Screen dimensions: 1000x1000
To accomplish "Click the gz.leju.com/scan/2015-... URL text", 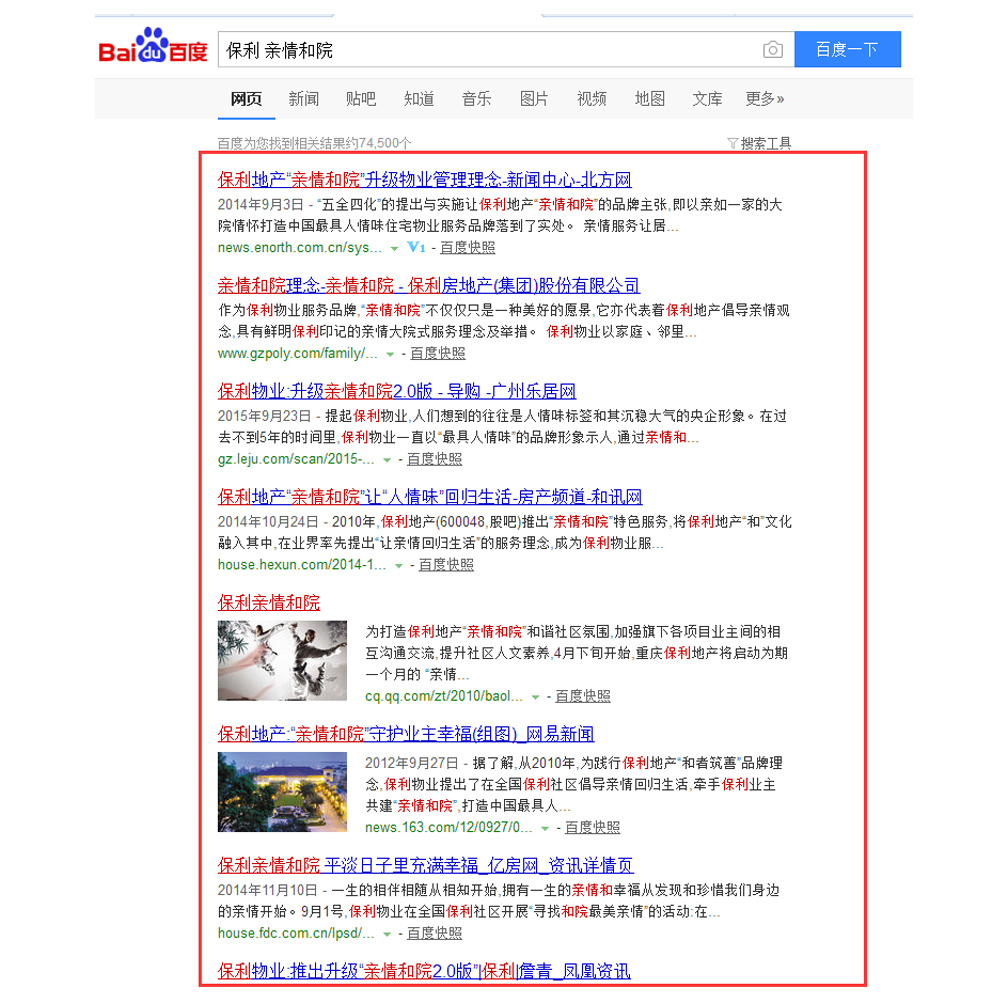I will [x=296, y=459].
